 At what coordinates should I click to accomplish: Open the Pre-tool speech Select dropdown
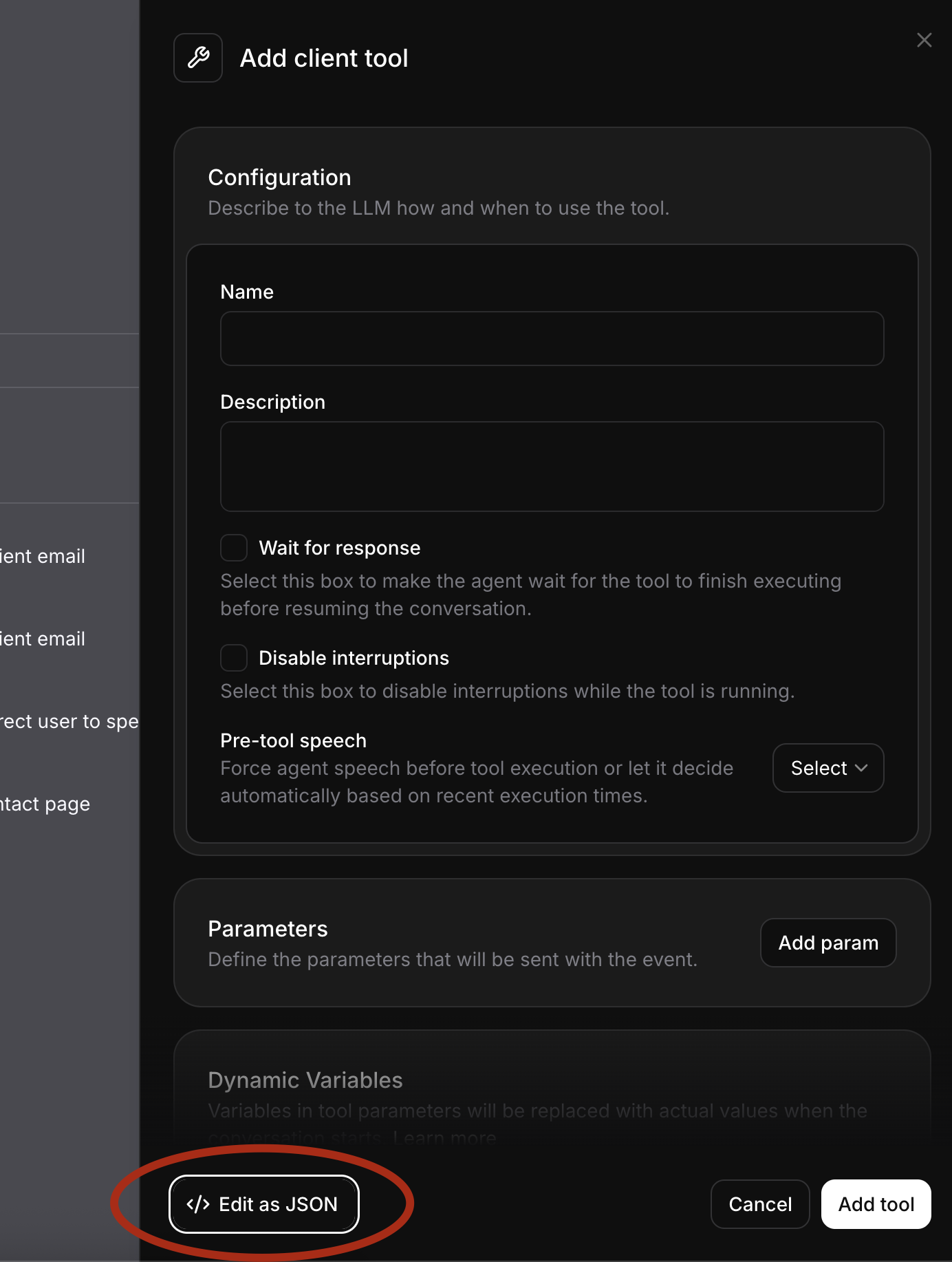point(827,768)
